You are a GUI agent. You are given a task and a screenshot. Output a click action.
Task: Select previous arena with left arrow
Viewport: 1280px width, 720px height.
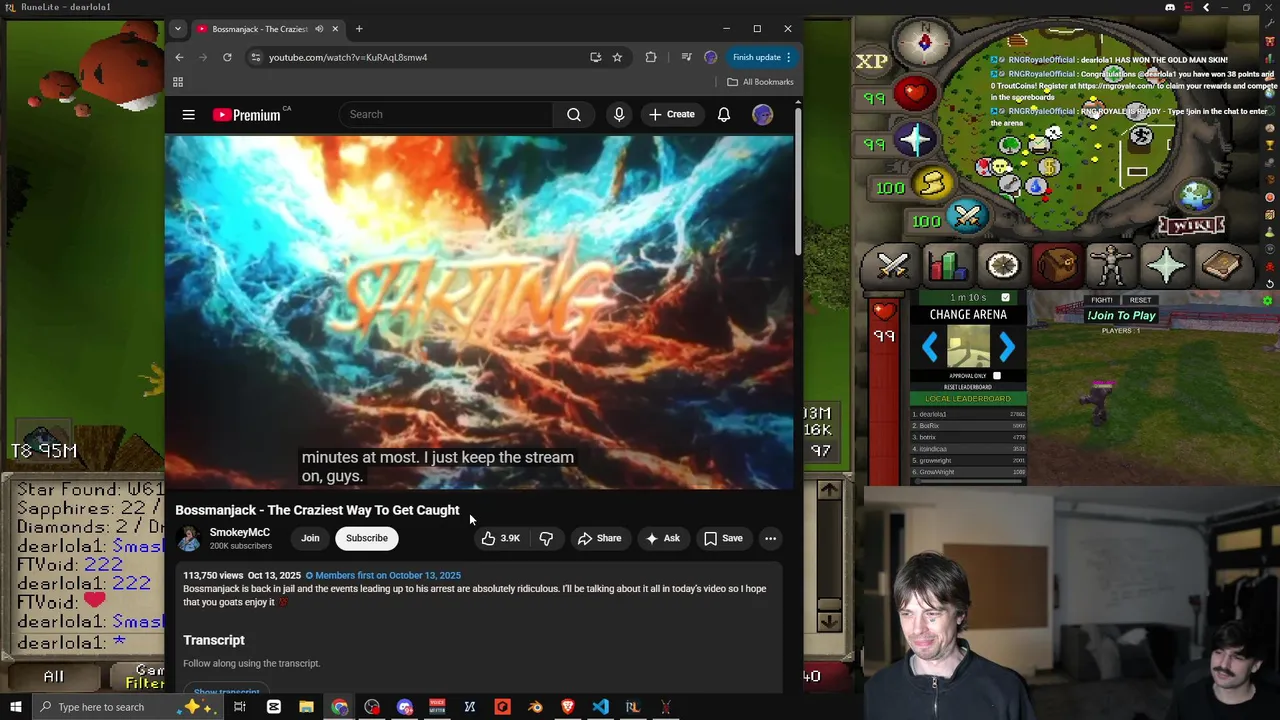click(931, 347)
